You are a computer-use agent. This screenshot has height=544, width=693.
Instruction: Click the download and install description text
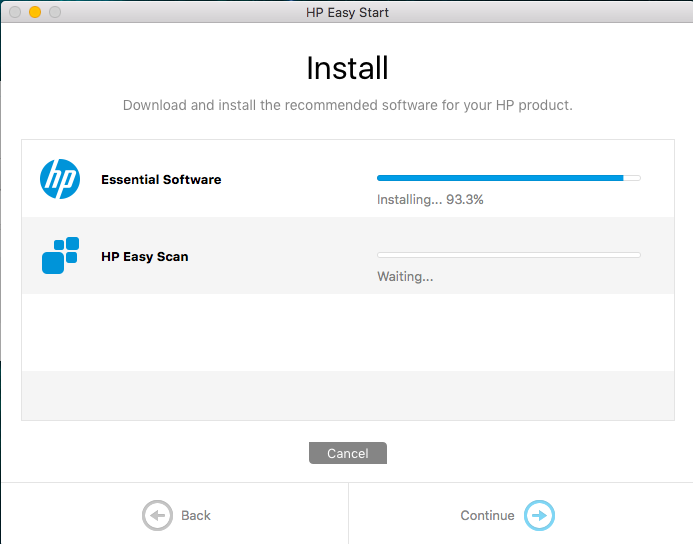pos(347,105)
